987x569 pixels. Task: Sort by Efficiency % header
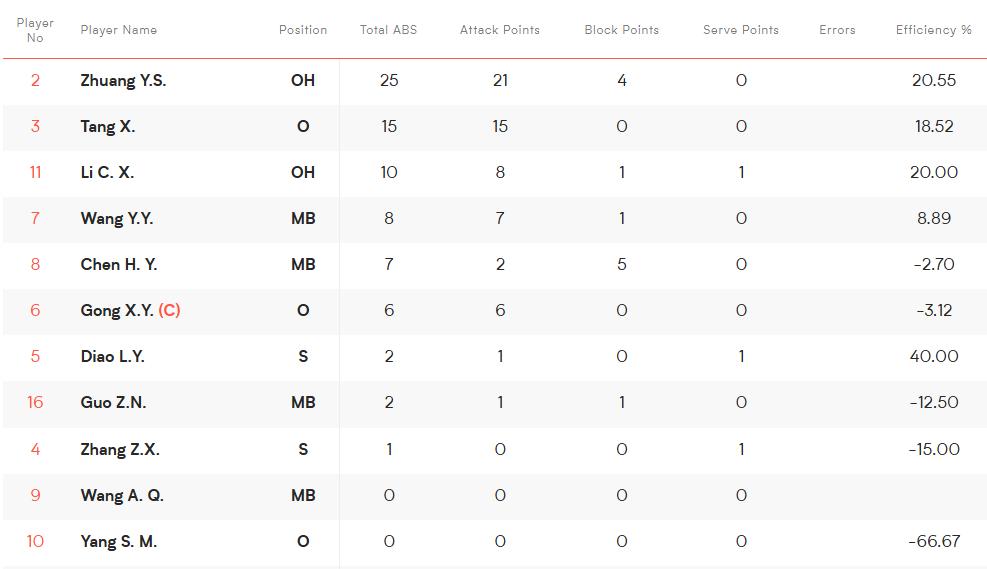933,30
